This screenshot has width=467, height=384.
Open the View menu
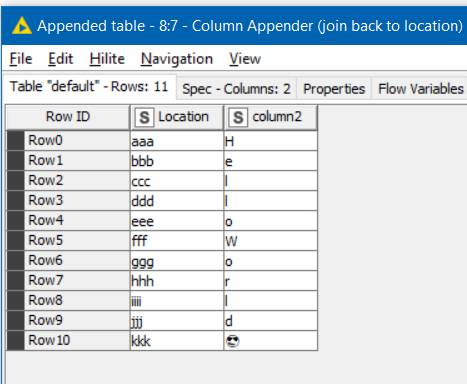(x=245, y=59)
